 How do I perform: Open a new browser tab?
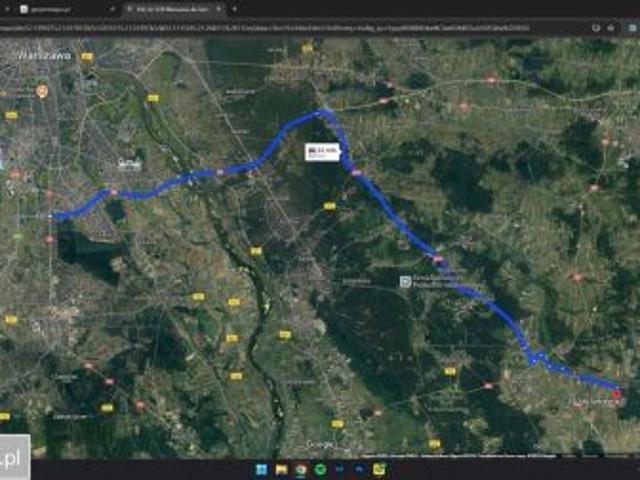pos(235,8)
